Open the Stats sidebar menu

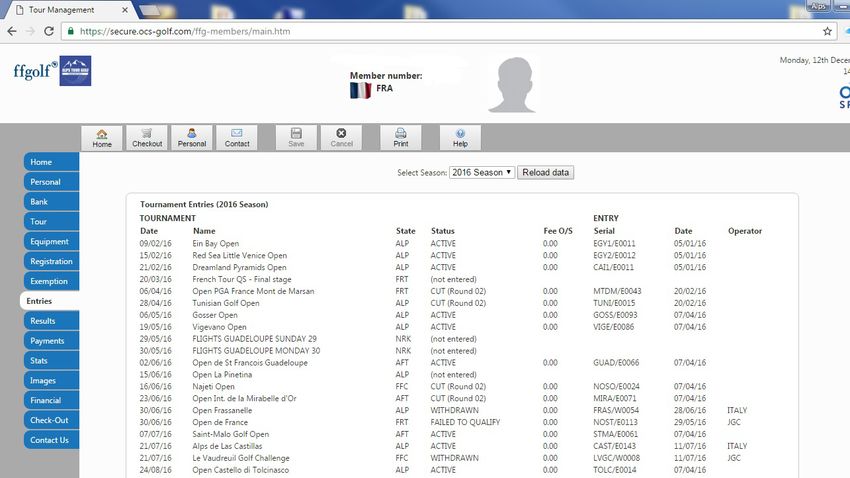(51, 360)
